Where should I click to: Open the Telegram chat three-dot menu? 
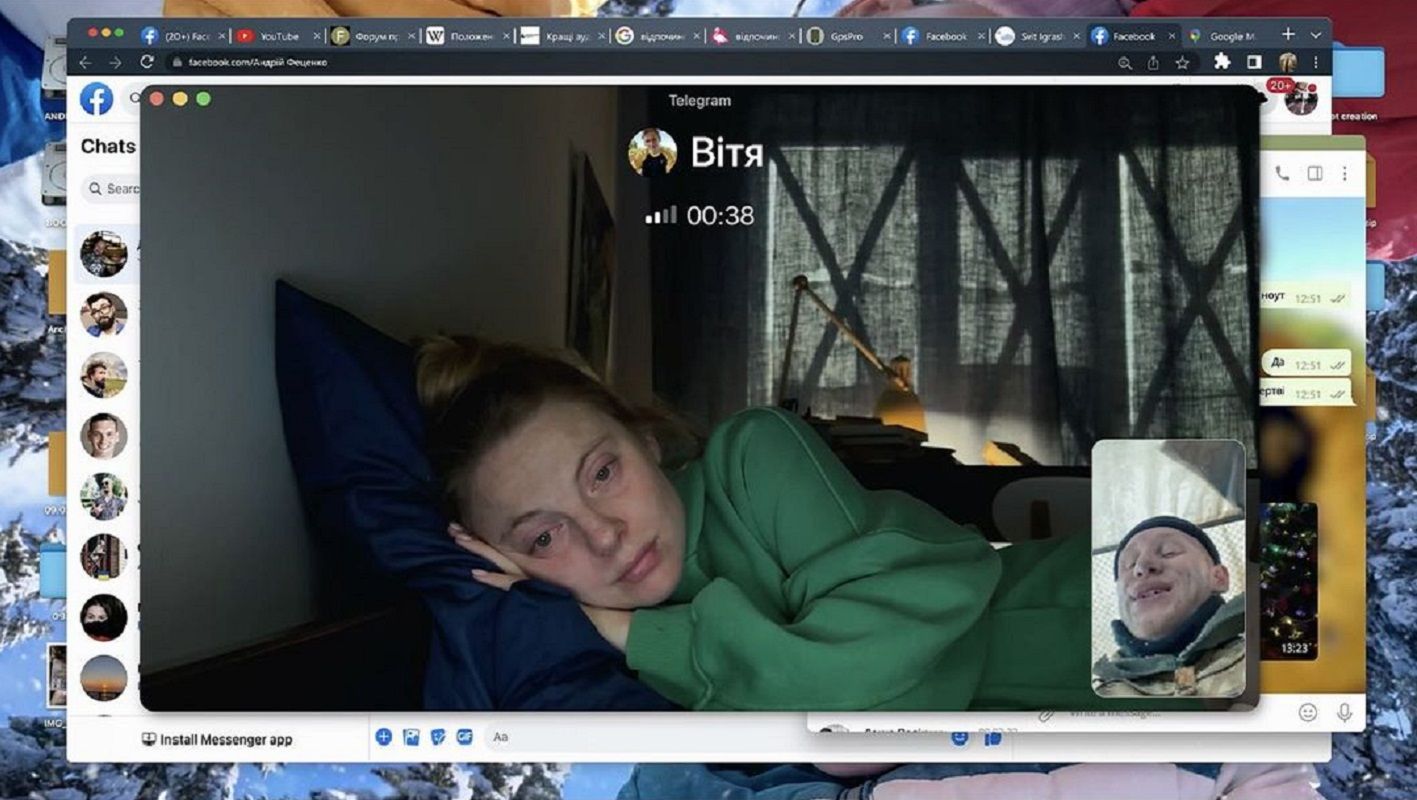[x=1345, y=173]
